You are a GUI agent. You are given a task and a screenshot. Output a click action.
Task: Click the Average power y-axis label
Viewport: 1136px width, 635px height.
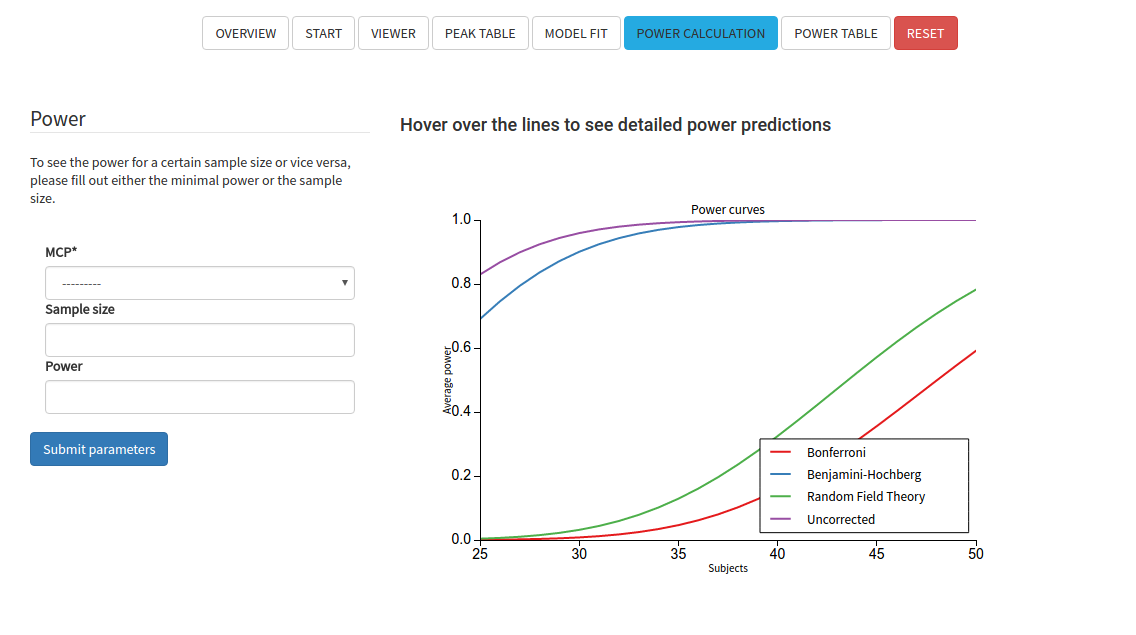coord(447,380)
